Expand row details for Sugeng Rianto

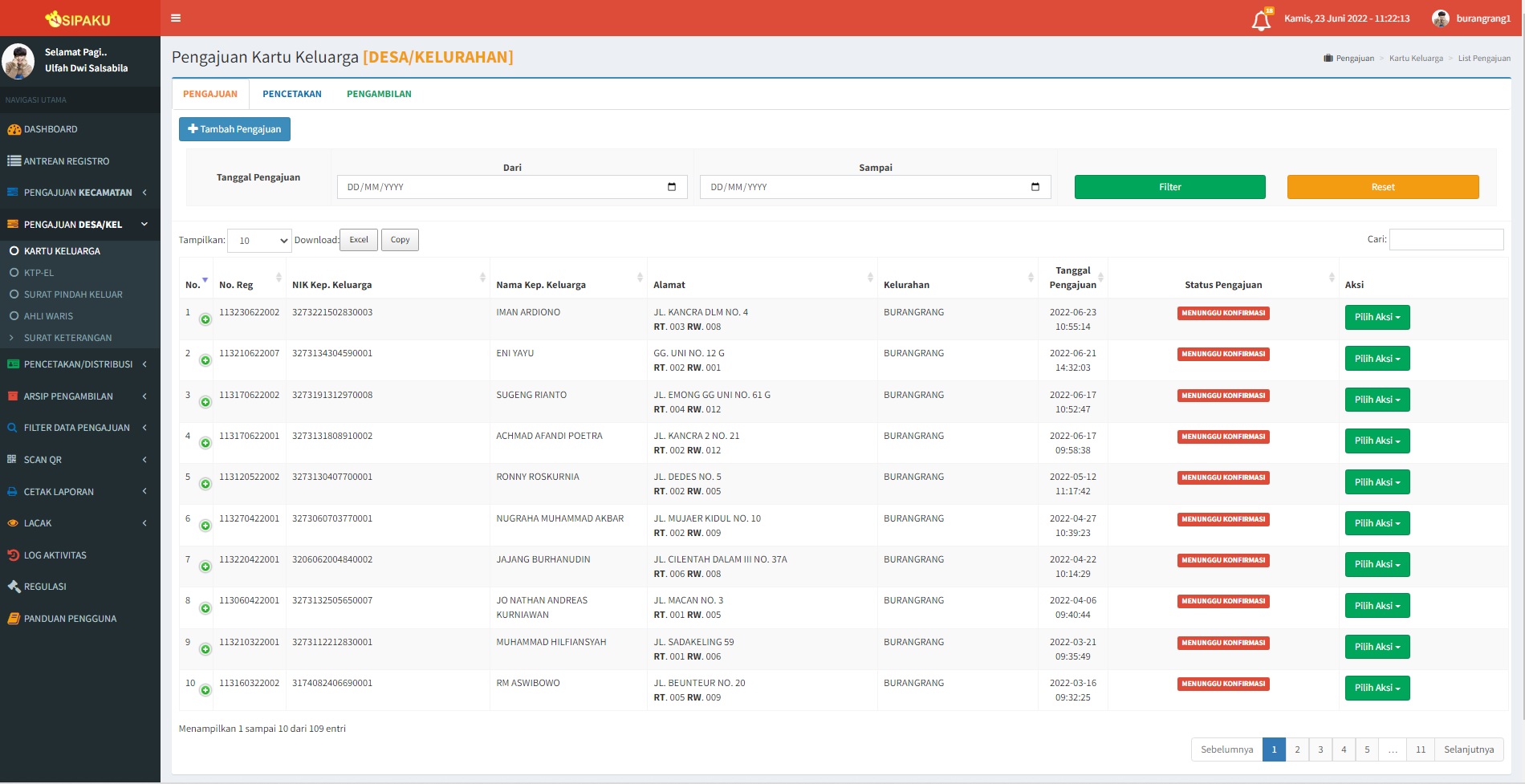click(205, 402)
